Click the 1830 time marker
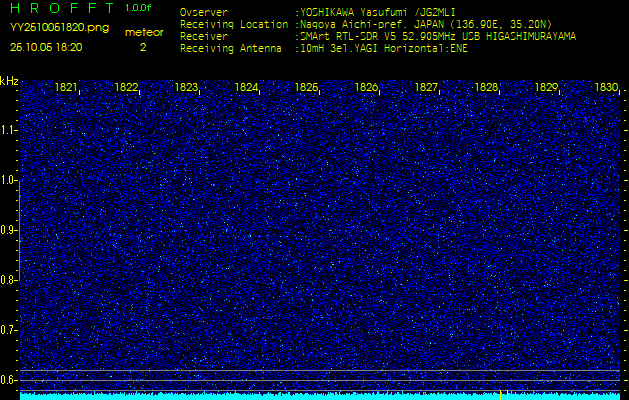 [x=606, y=88]
